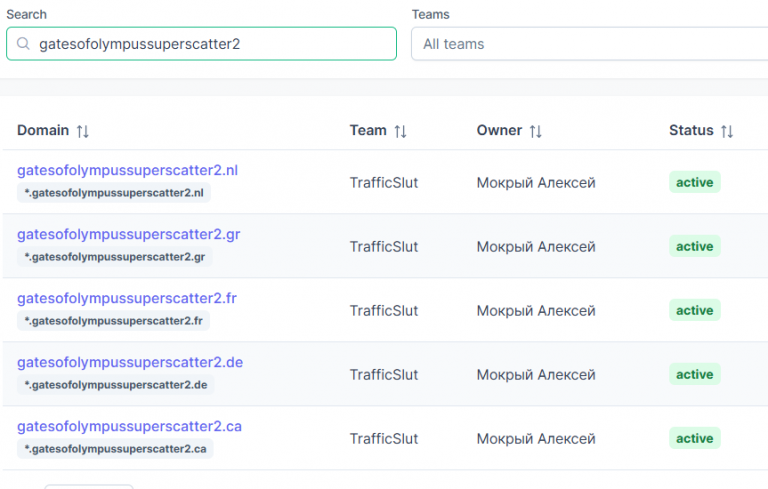The height and width of the screenshot is (489, 768).
Task: Click the *.gatesofolympussuperscatter2.de wildcard tag
Action: point(116,385)
